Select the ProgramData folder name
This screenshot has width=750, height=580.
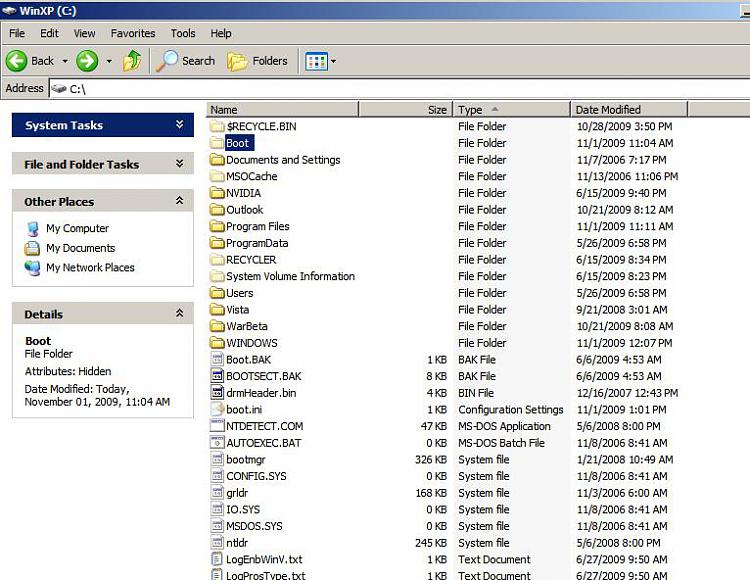click(257, 243)
